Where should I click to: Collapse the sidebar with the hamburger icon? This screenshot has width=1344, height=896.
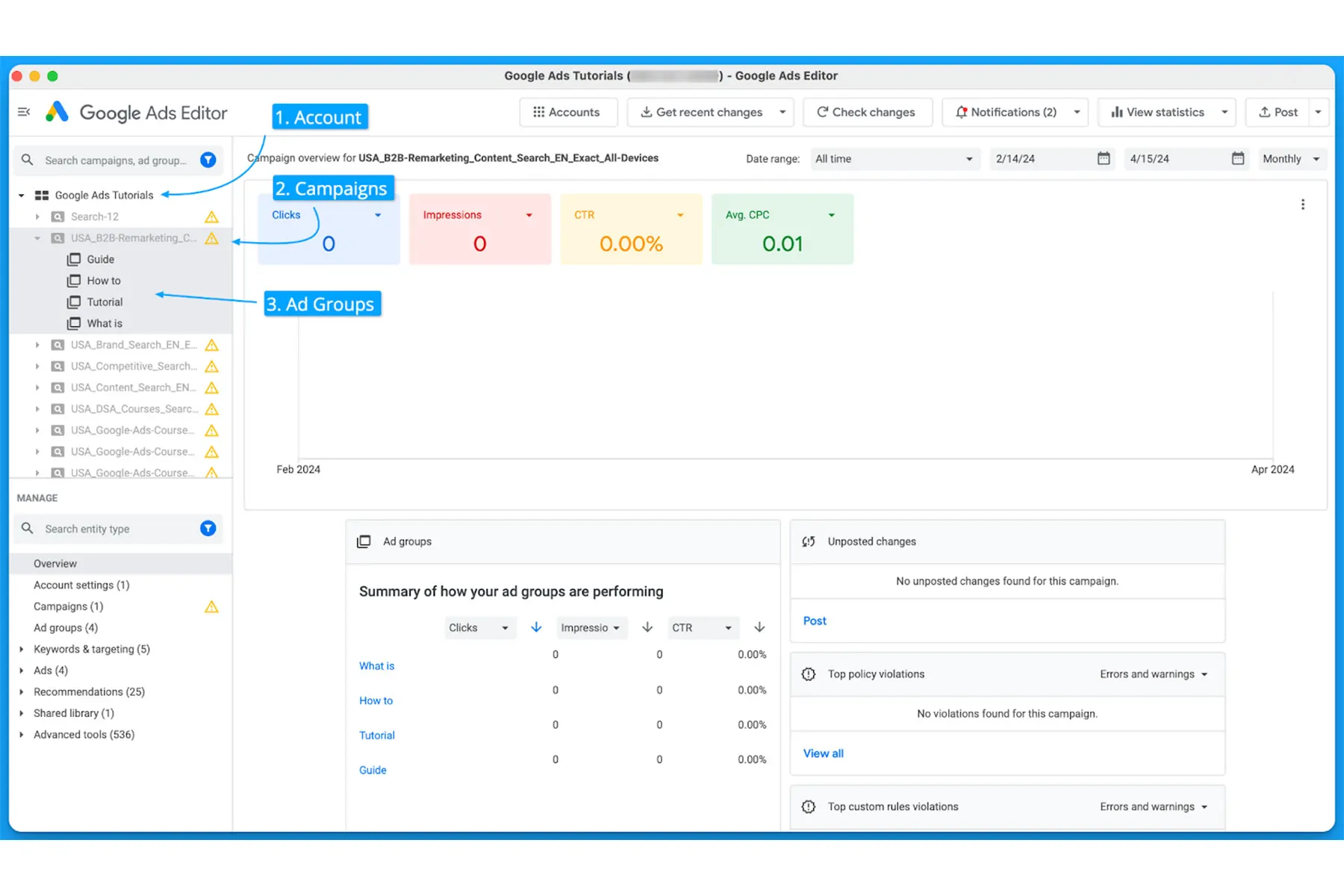24,112
